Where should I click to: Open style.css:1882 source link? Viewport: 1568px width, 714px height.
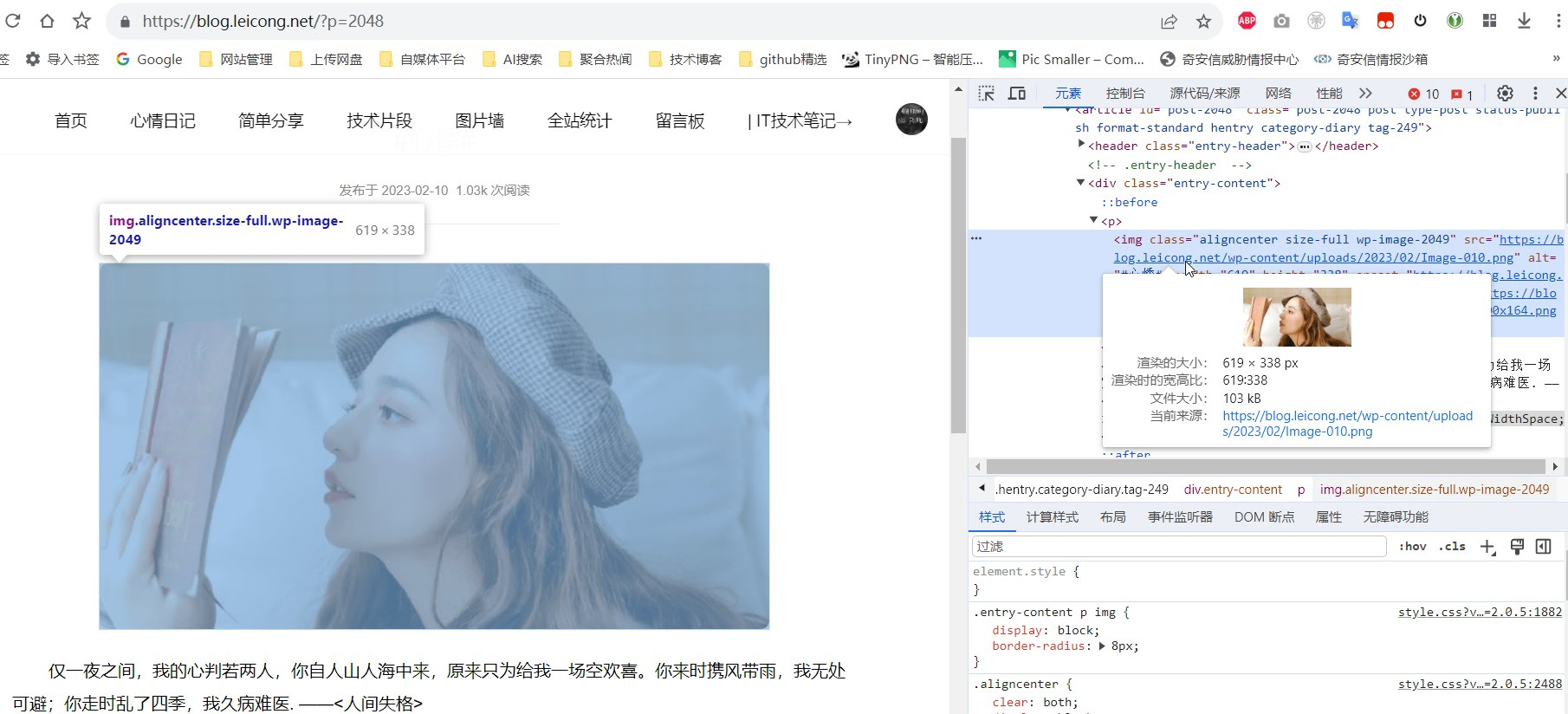click(x=1479, y=613)
